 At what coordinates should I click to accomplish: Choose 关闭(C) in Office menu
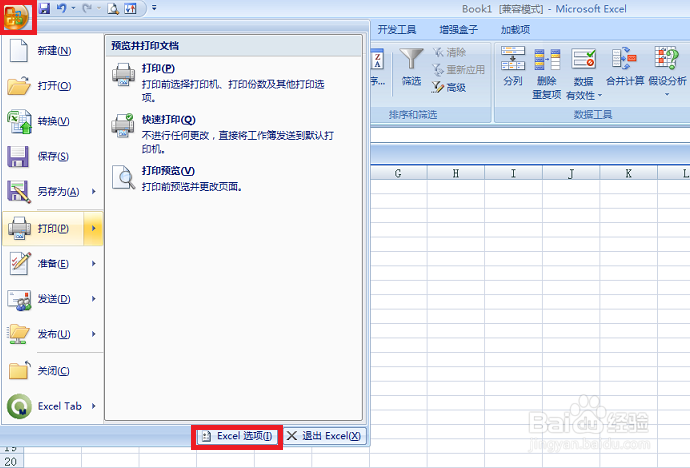pyautogui.click(x=53, y=371)
